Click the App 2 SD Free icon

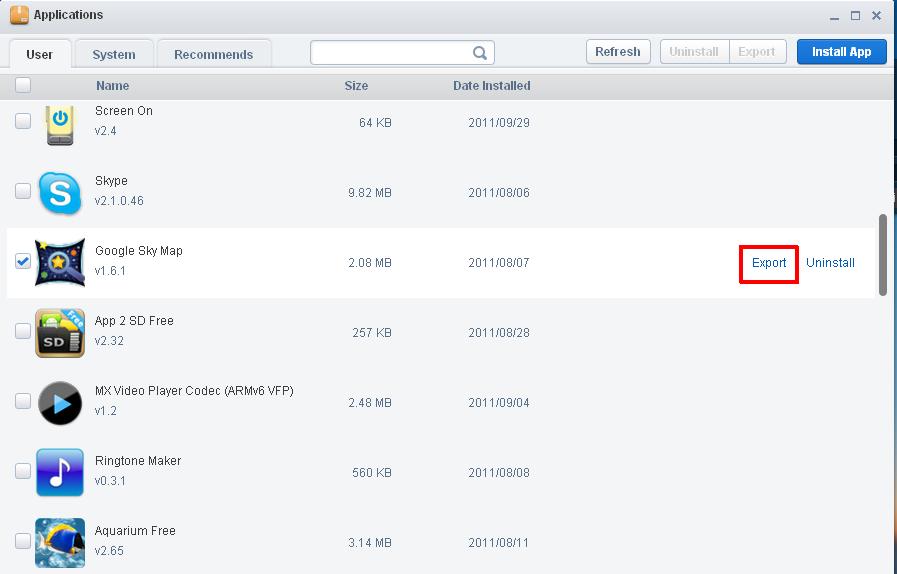59,333
